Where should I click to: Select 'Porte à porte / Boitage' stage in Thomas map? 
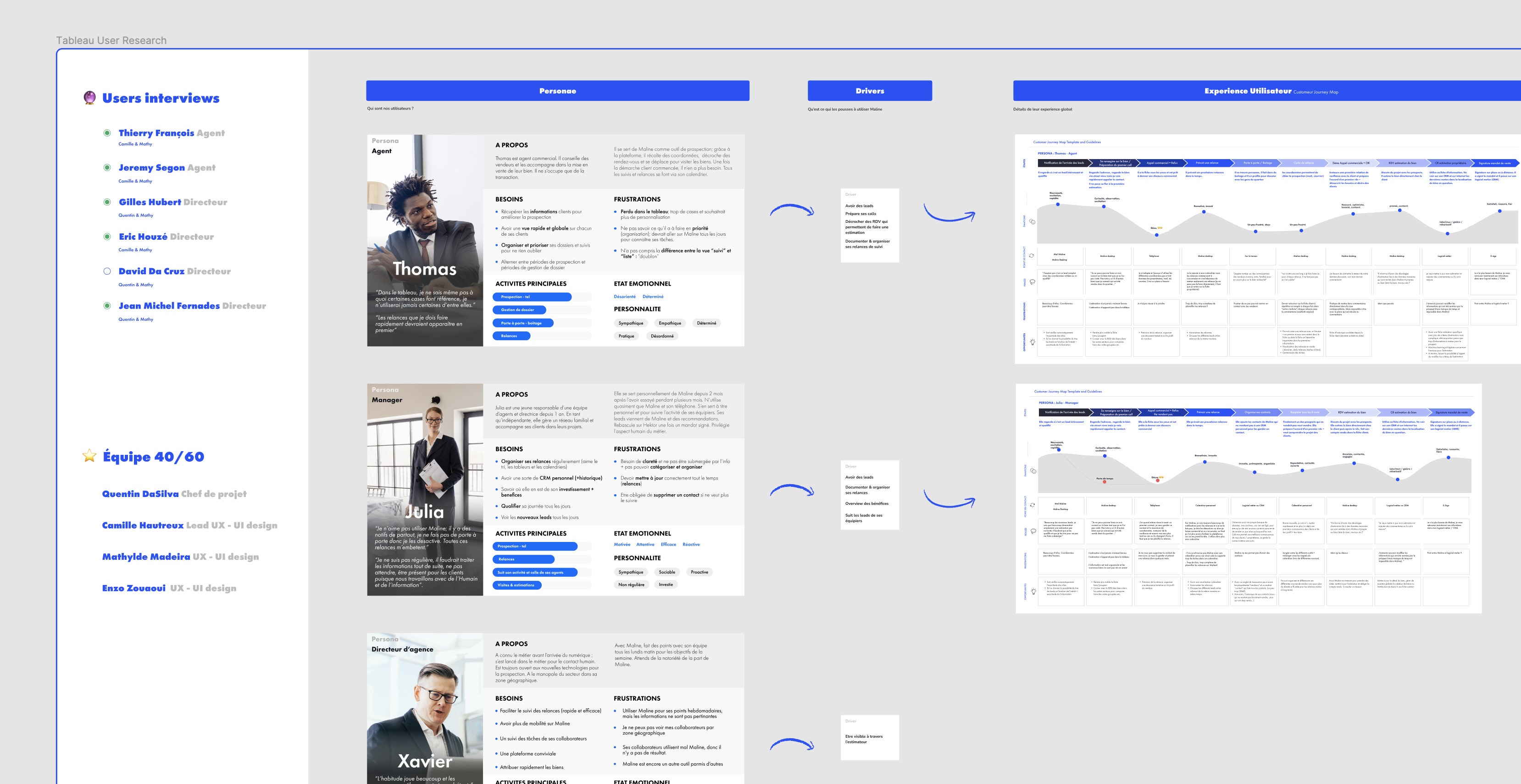coord(1257,163)
